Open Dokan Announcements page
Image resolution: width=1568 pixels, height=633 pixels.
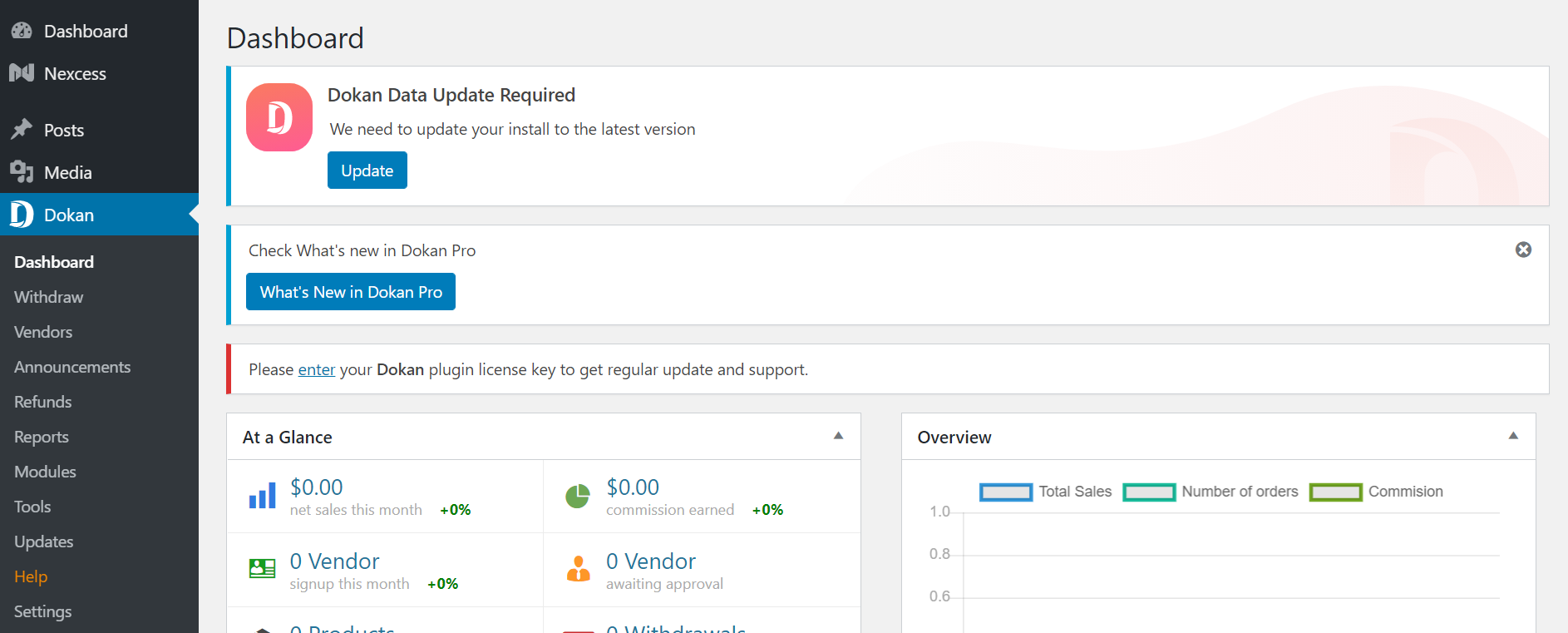pos(72,367)
